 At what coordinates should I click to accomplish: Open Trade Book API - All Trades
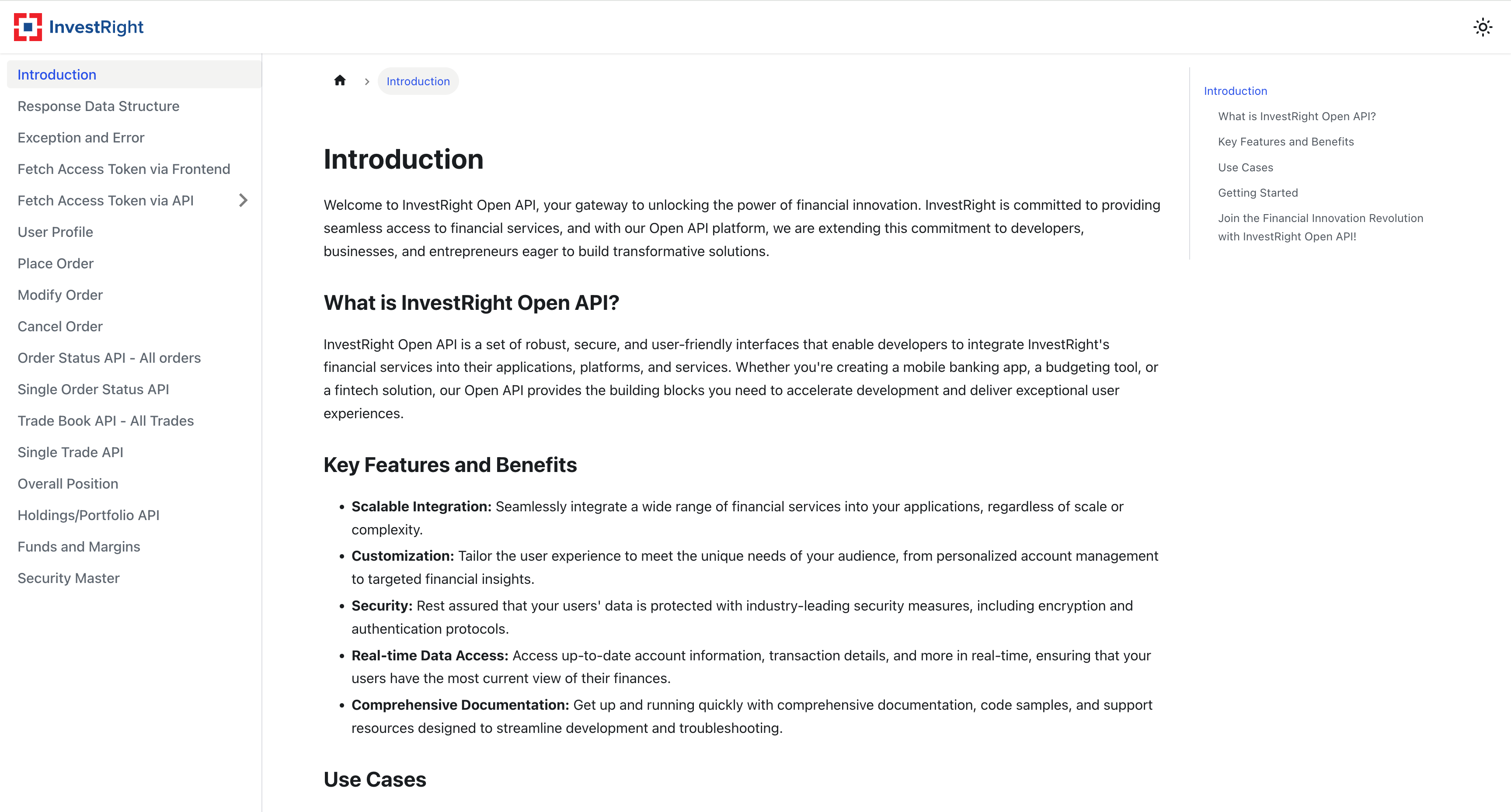pyautogui.click(x=105, y=421)
